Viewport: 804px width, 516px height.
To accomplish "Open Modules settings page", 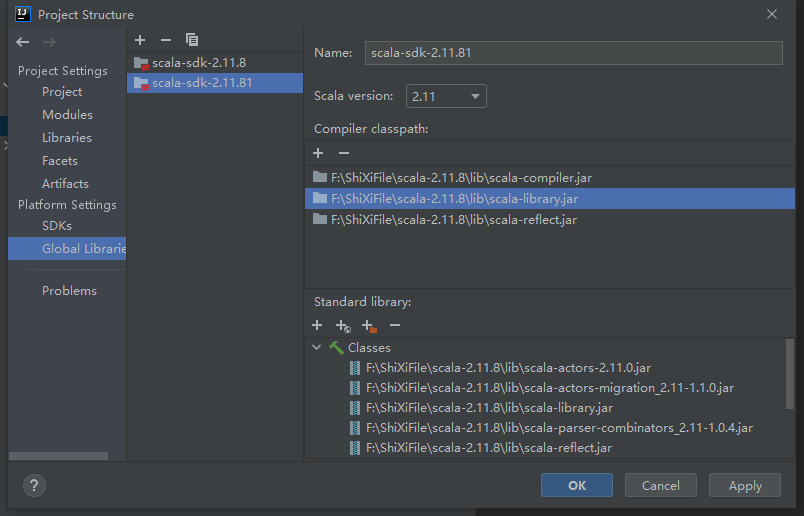I will point(67,114).
